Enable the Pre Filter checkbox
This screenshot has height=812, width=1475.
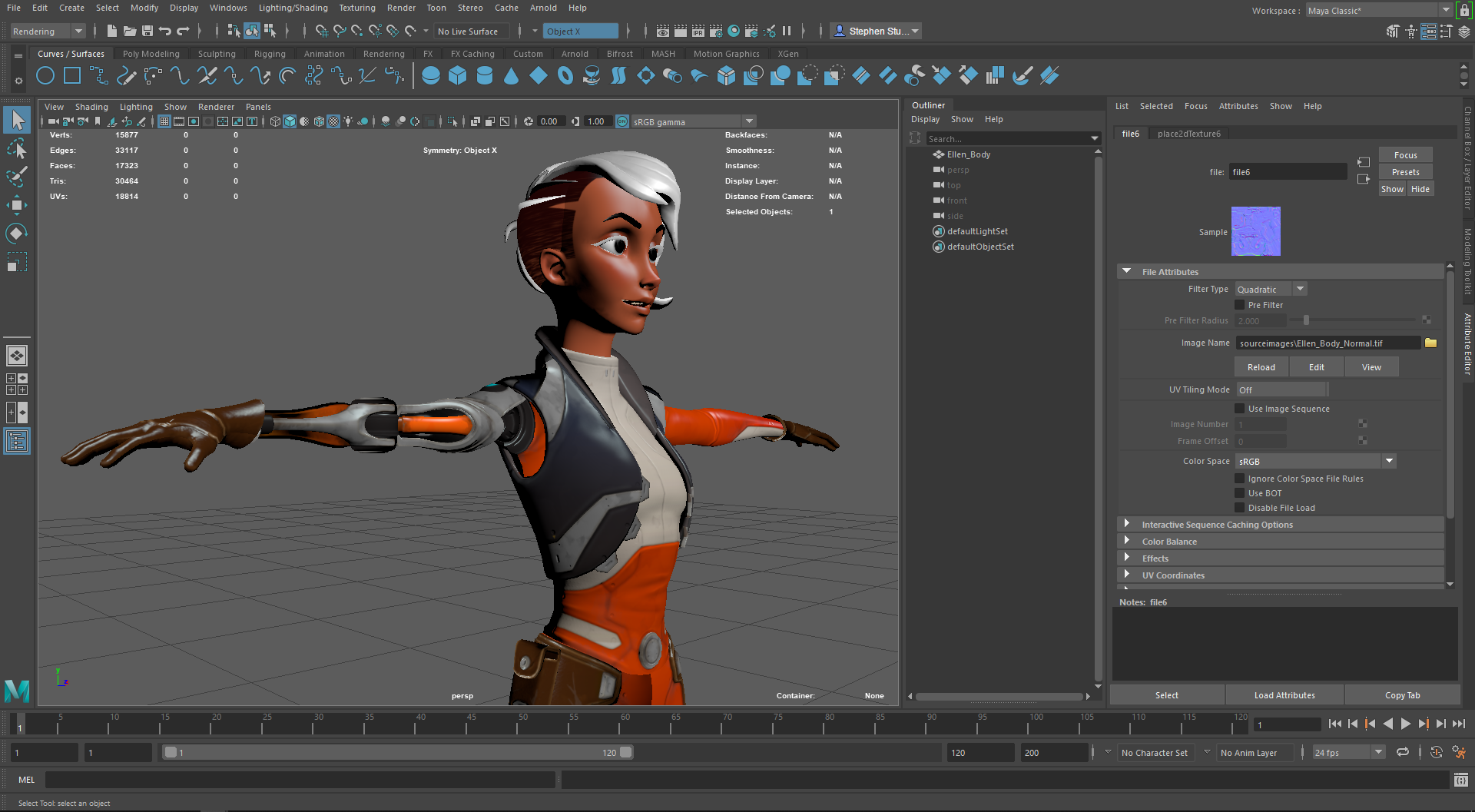[1239, 304]
